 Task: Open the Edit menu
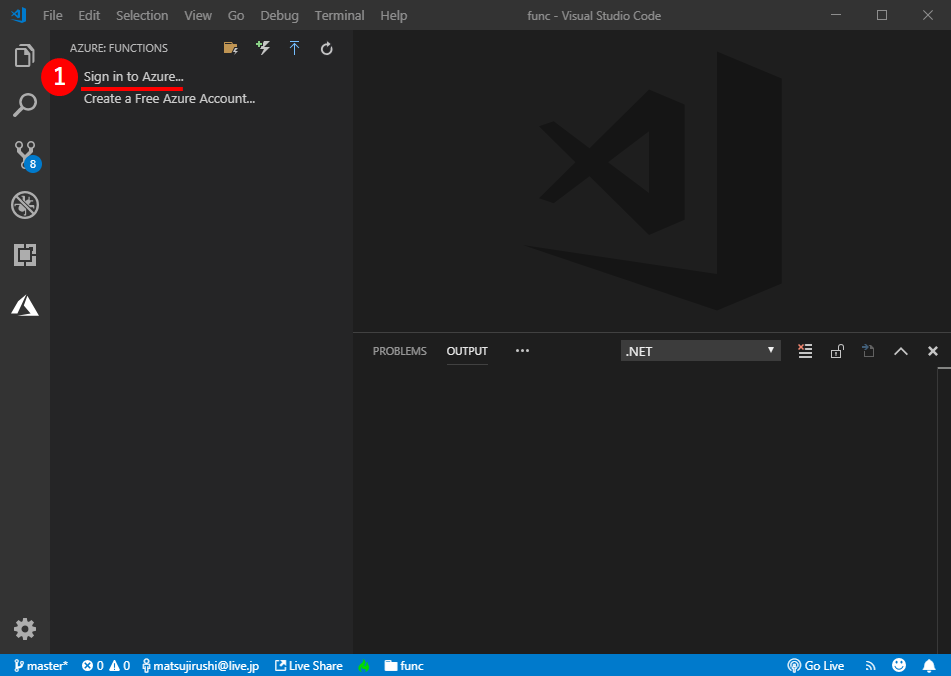click(89, 16)
